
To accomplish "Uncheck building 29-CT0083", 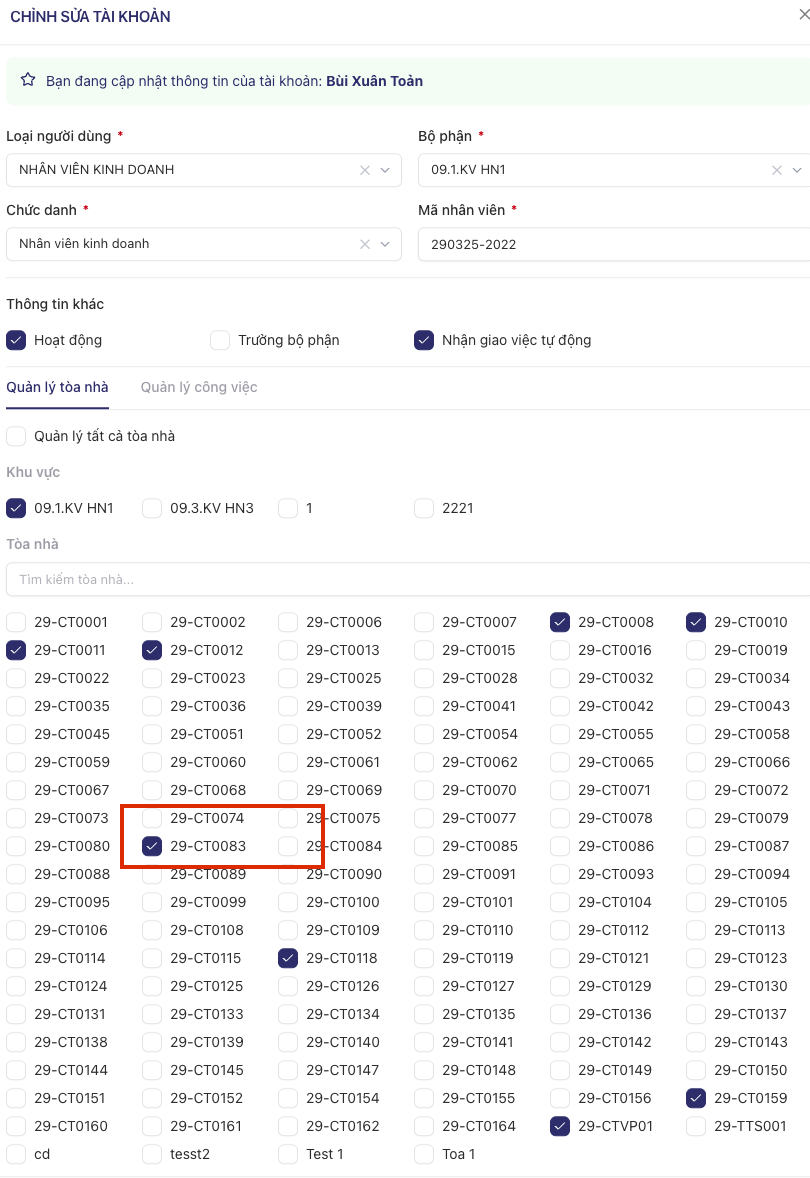I will pos(152,846).
